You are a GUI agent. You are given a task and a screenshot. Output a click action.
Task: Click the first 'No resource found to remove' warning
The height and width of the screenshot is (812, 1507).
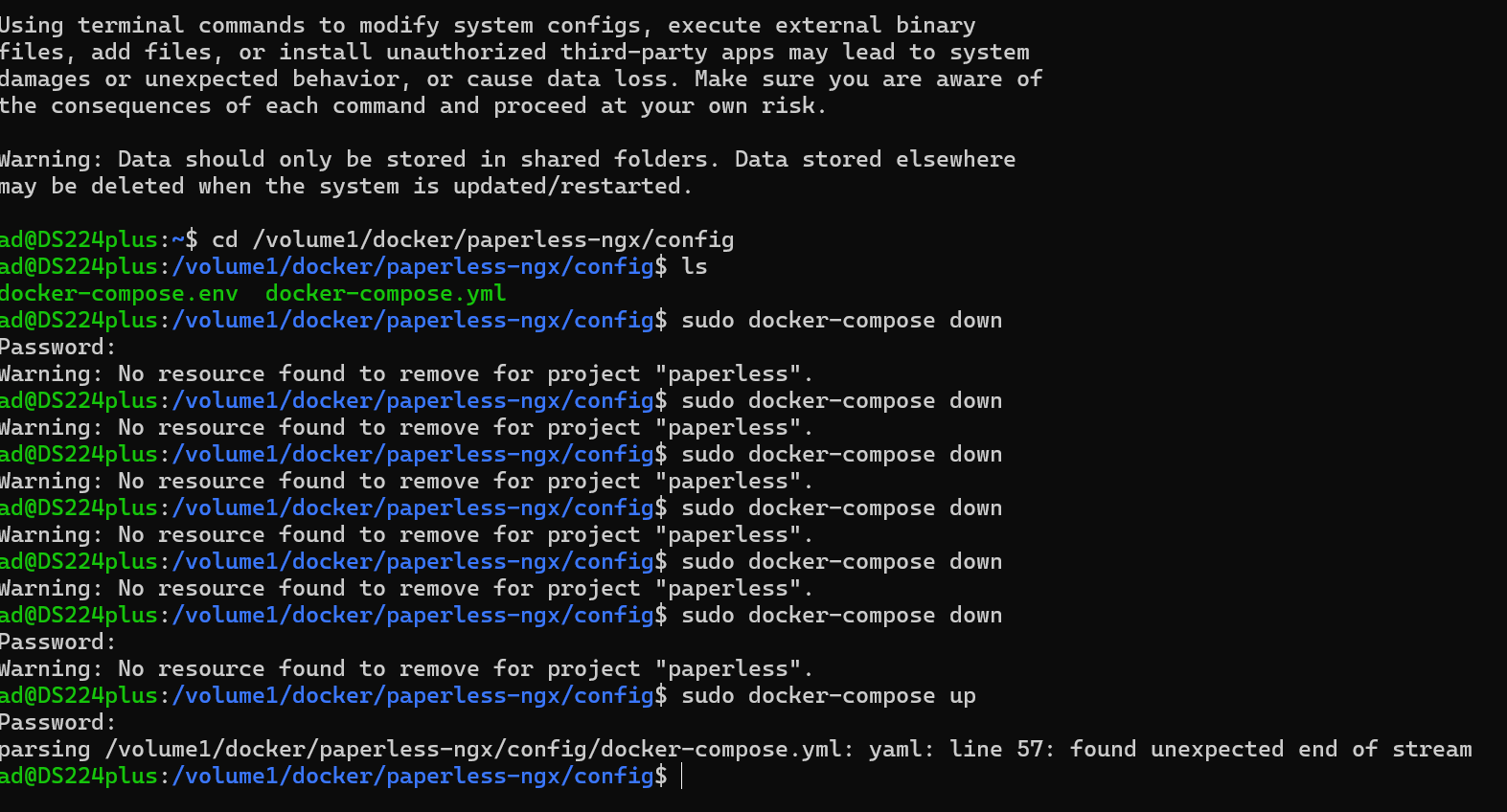coord(406,374)
